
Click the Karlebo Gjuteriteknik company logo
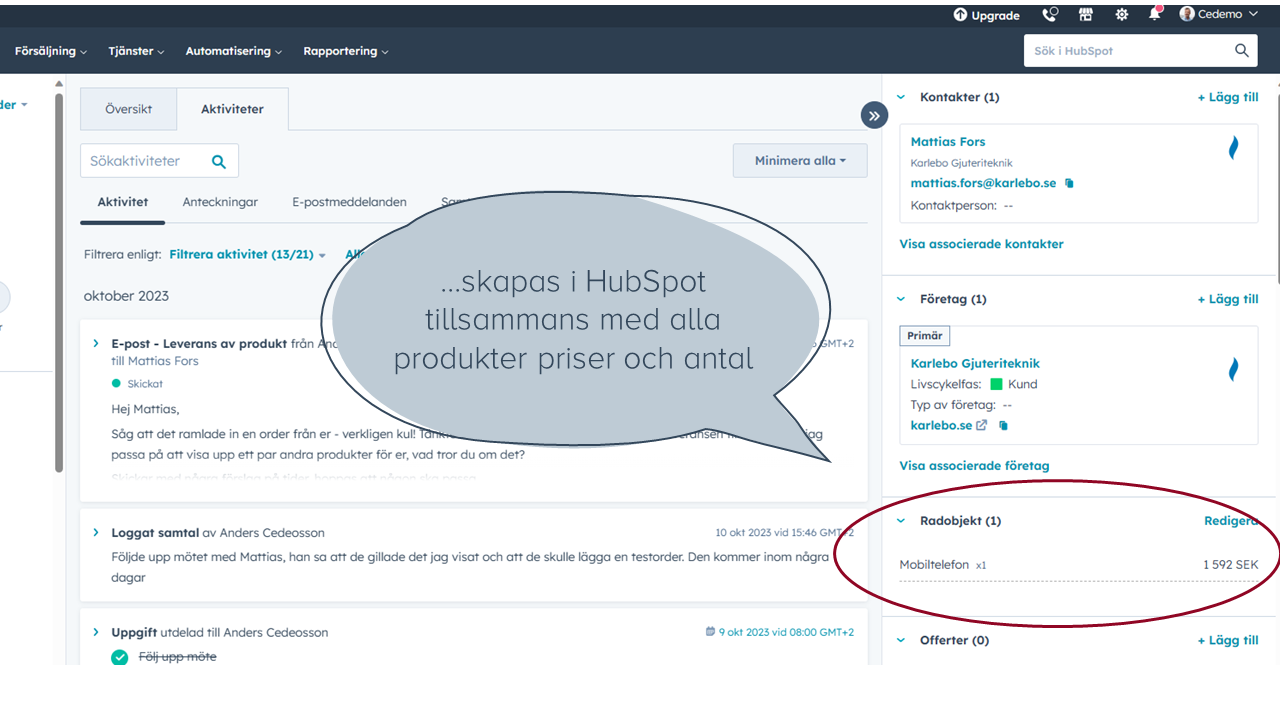(x=1233, y=370)
